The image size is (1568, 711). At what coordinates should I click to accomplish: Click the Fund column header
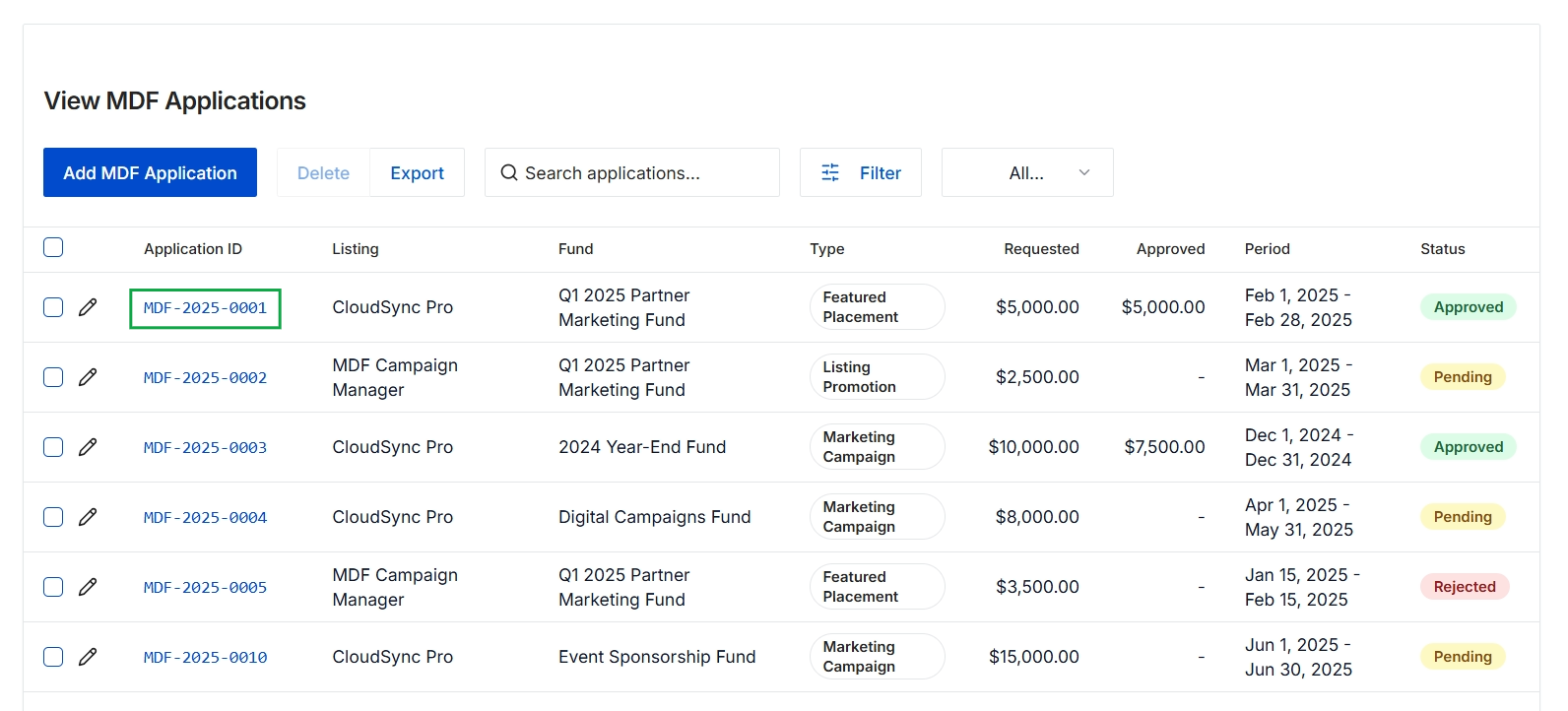[x=576, y=249]
